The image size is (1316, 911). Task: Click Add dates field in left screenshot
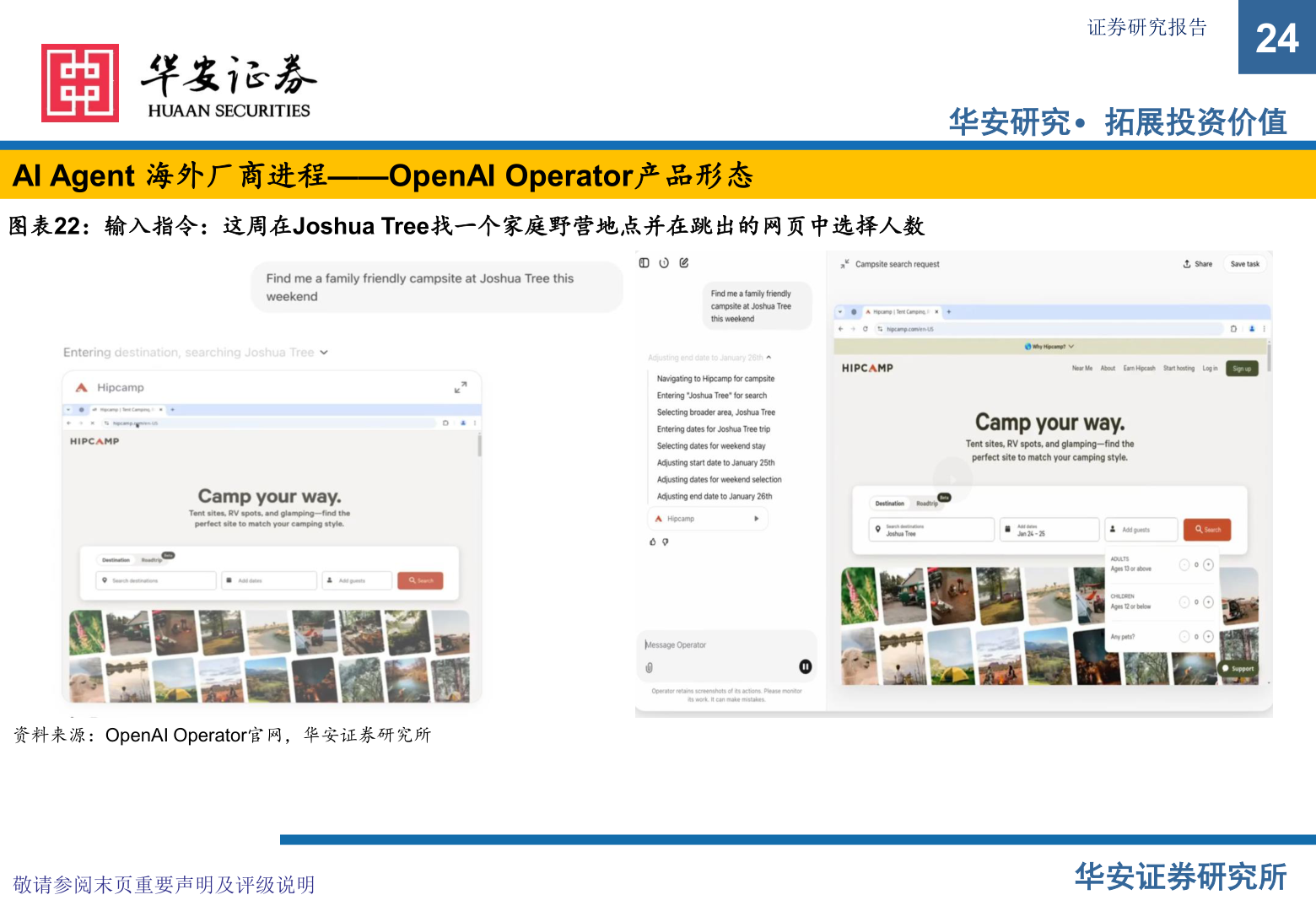[269, 580]
